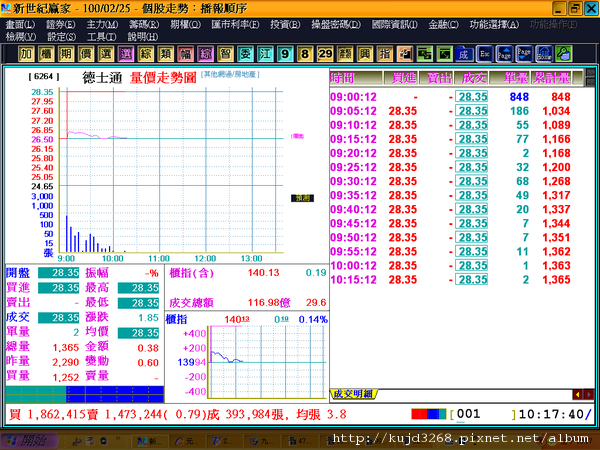Open the 國際資訊(I) menu
Viewport: 600px width, 450px height.
point(395,25)
